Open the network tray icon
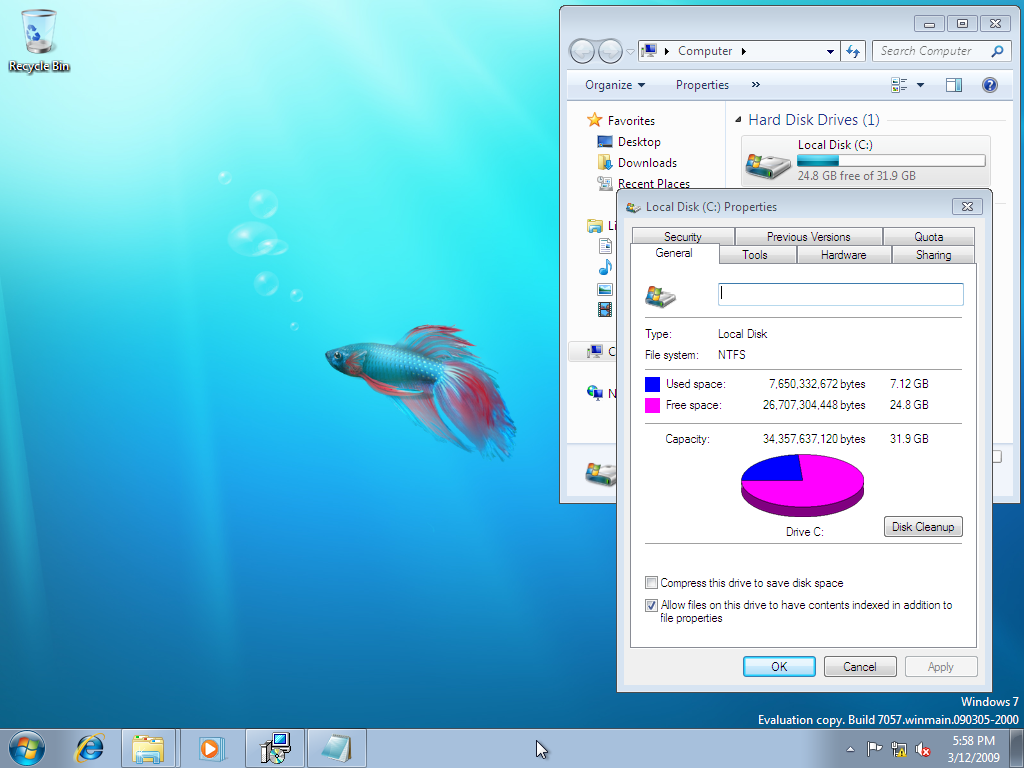 [x=899, y=748]
